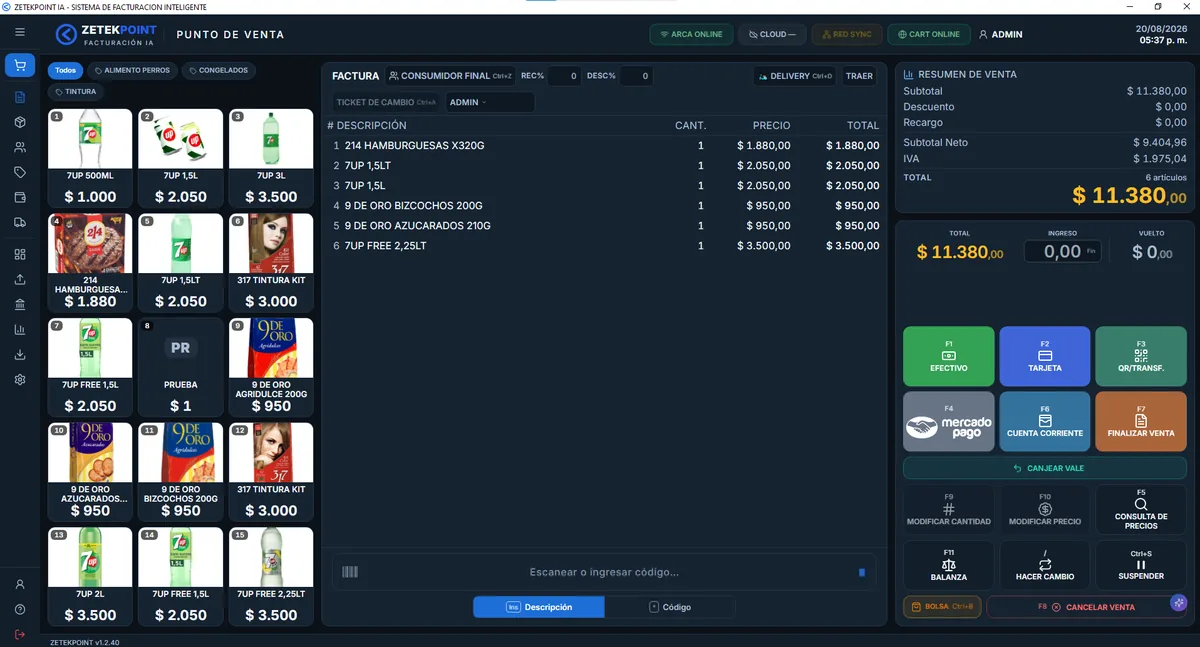The image size is (1200, 647).
Task: Click the purple AI sparkle floating button
Action: pyautogui.click(x=1179, y=603)
